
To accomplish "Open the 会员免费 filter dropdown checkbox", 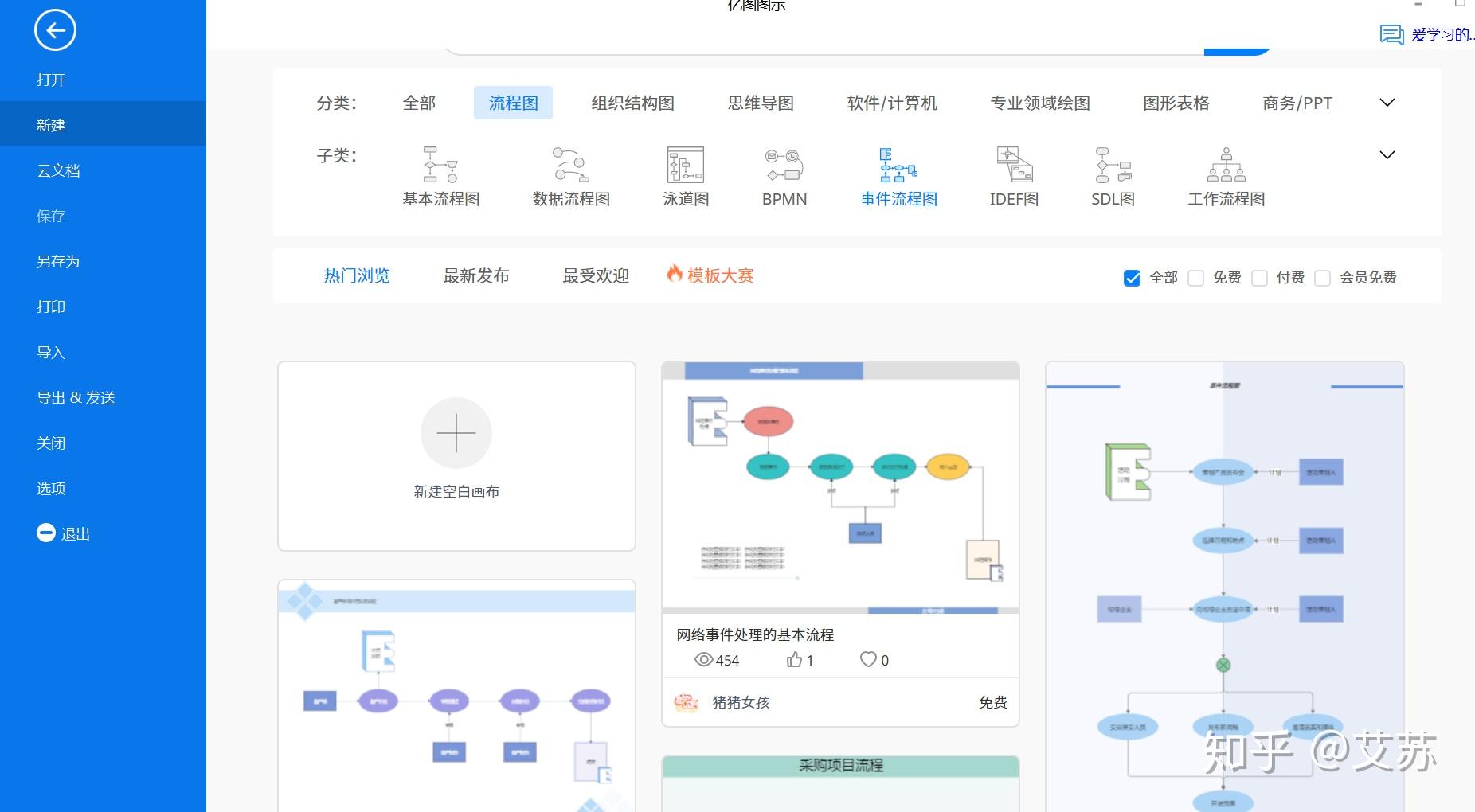I will (x=1323, y=278).
